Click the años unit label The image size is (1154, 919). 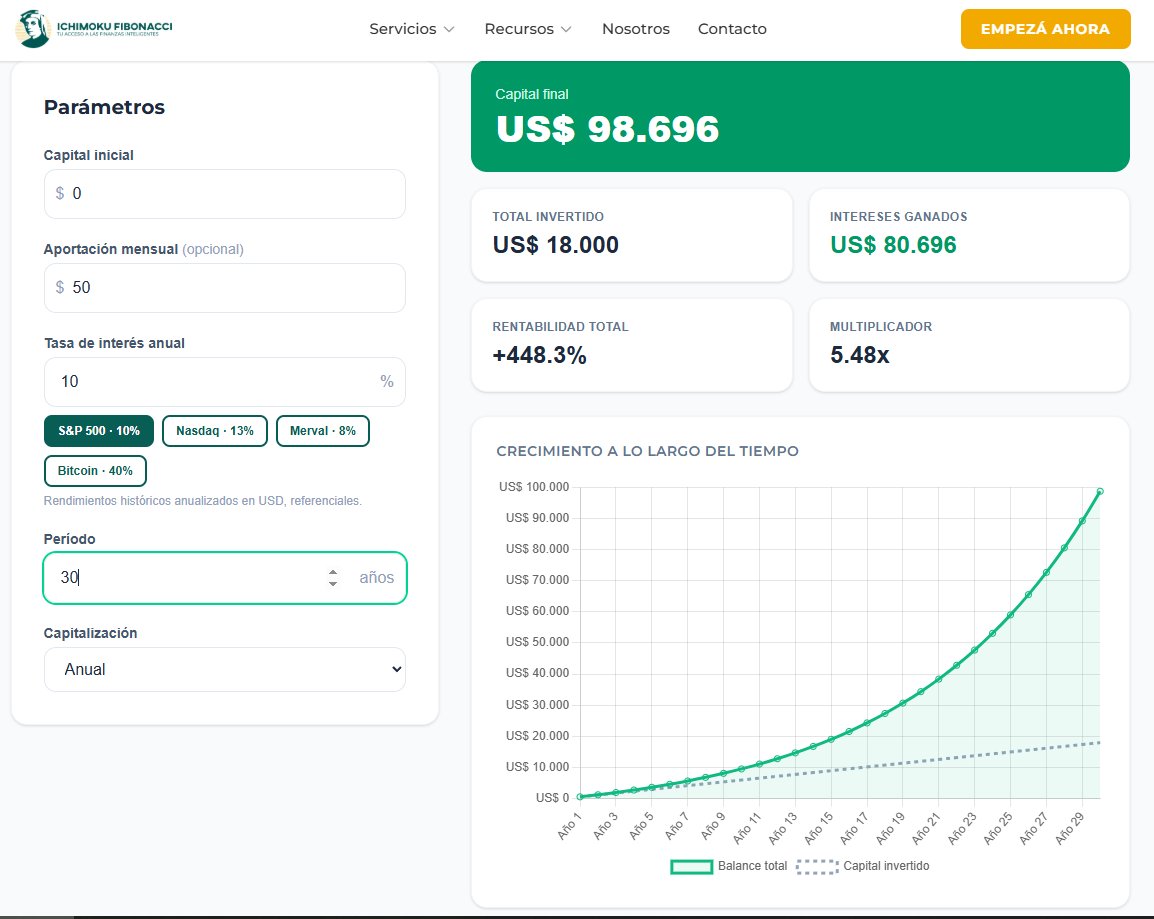(x=376, y=578)
